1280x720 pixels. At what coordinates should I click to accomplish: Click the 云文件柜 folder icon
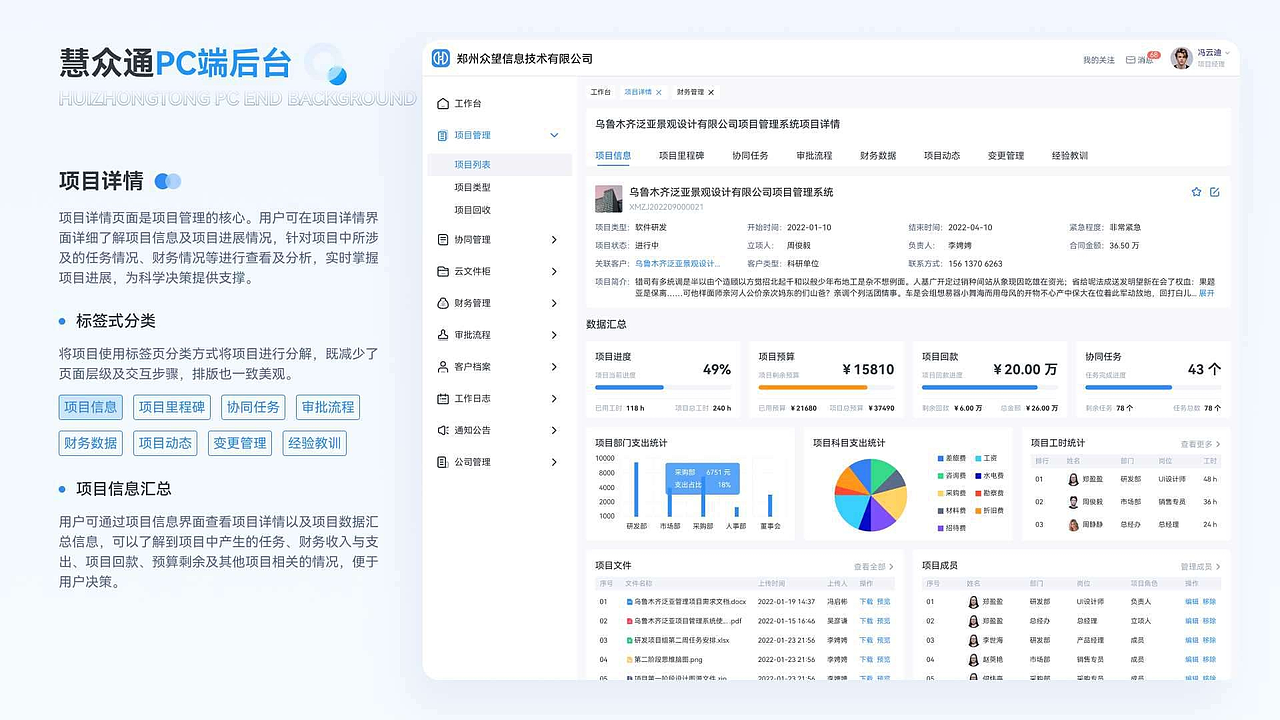443,271
